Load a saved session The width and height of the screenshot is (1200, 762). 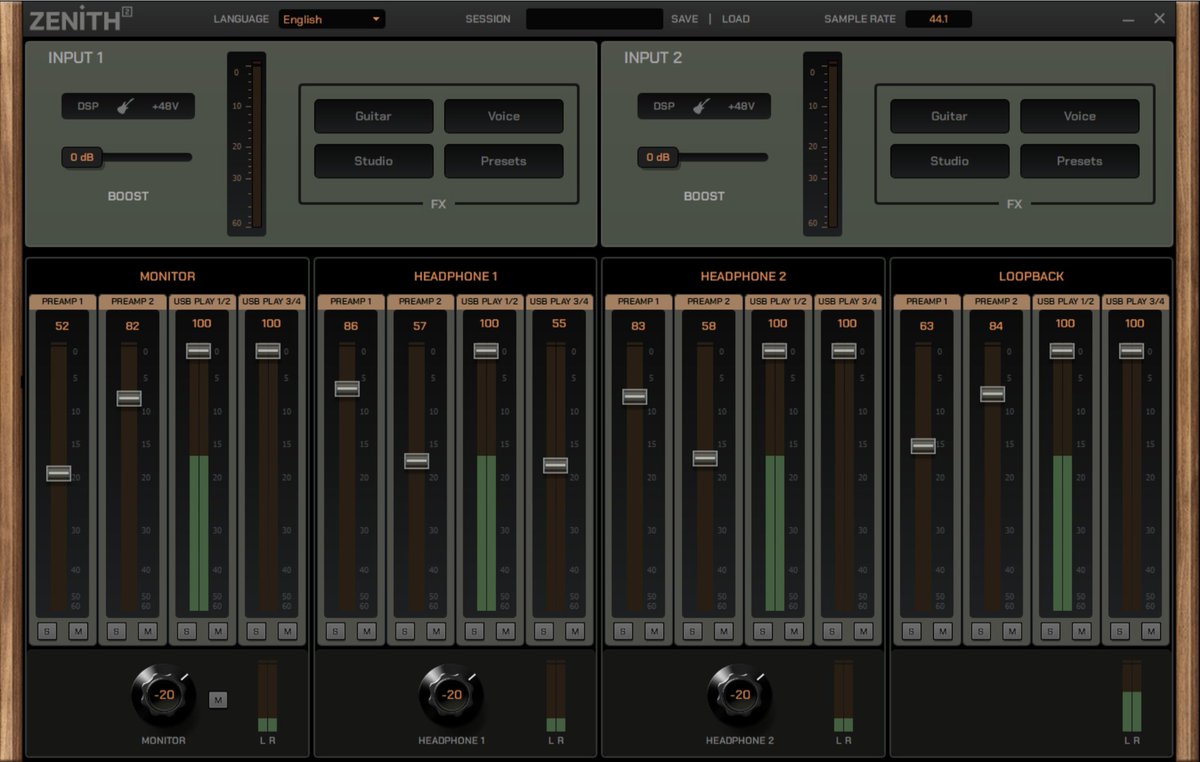click(736, 19)
